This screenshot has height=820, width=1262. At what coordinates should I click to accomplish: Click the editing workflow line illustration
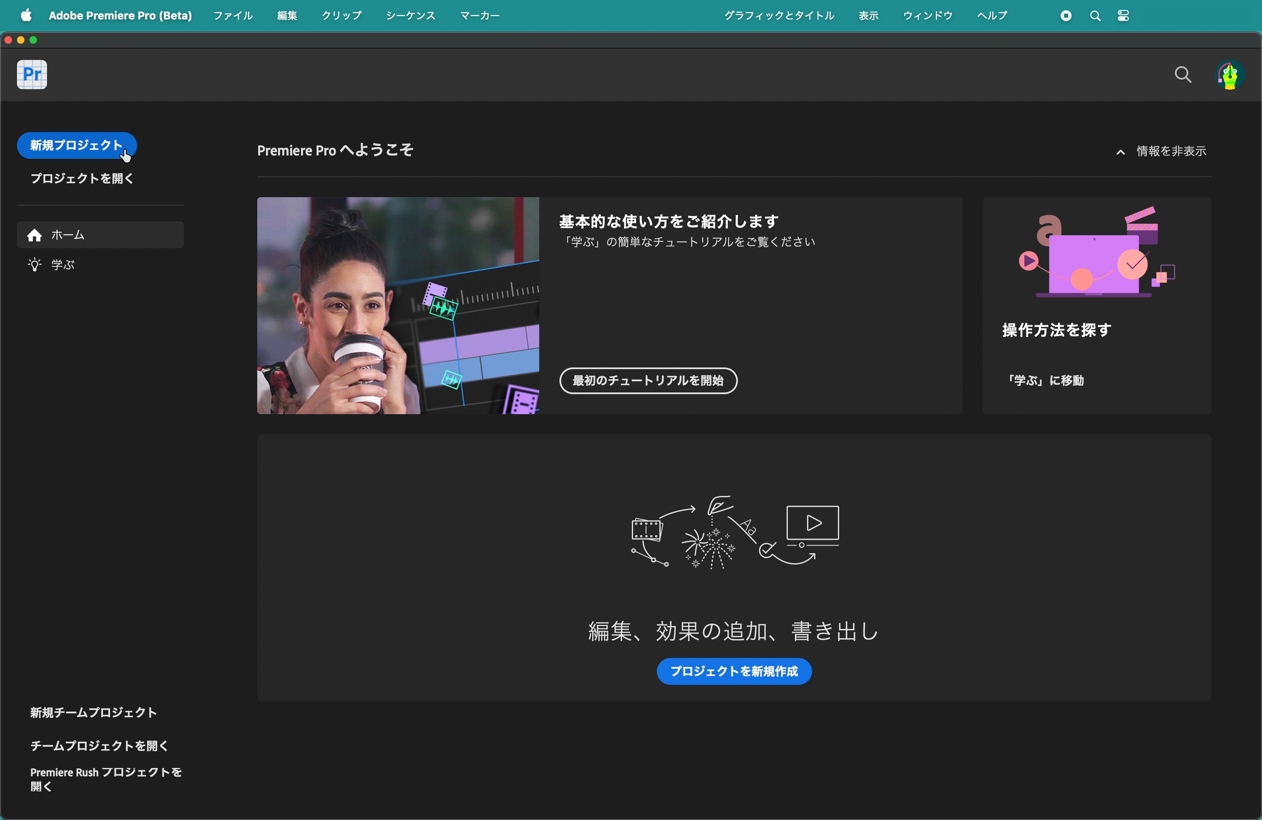click(734, 533)
